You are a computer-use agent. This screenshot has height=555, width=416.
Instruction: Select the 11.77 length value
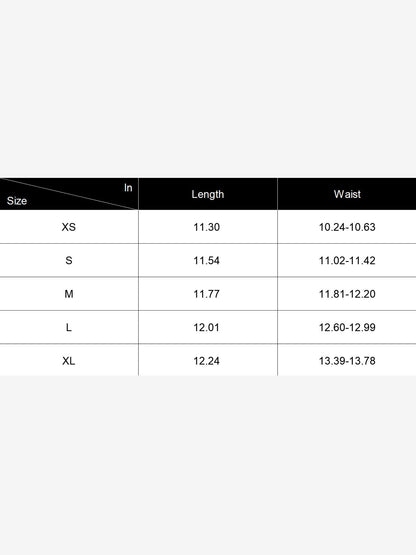(206, 294)
